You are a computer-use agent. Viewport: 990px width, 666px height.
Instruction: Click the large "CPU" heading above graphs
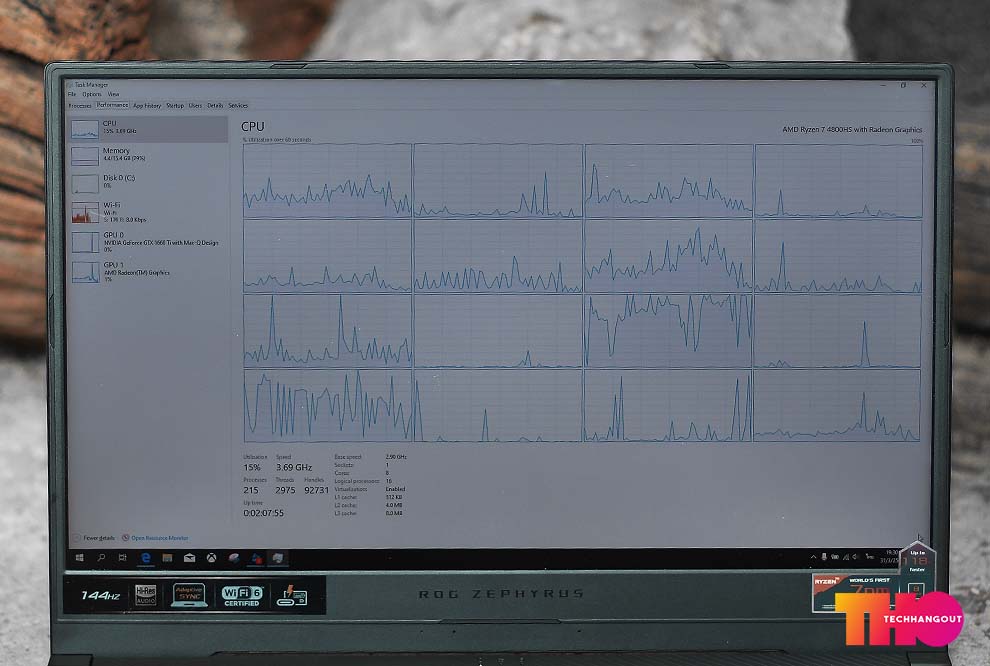(253, 127)
